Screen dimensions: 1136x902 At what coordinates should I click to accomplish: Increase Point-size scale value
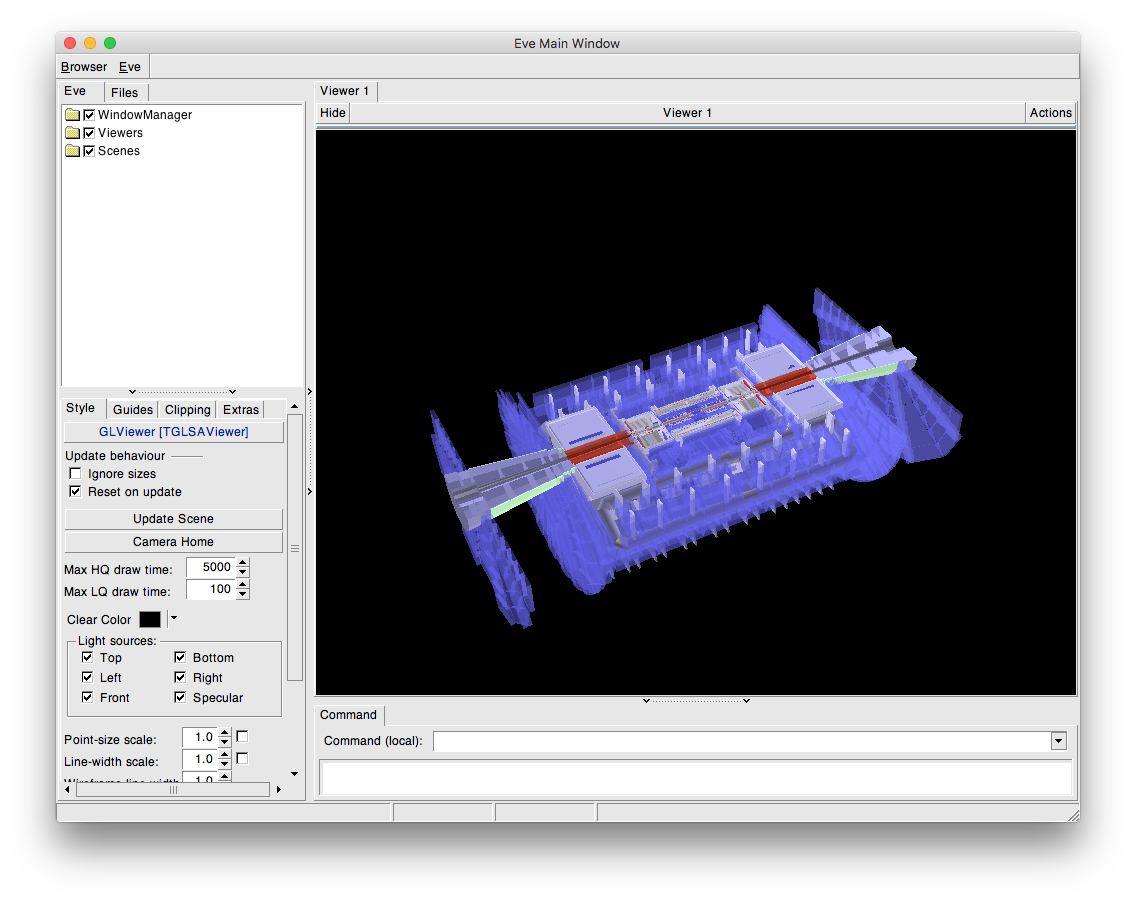pyautogui.click(x=224, y=733)
